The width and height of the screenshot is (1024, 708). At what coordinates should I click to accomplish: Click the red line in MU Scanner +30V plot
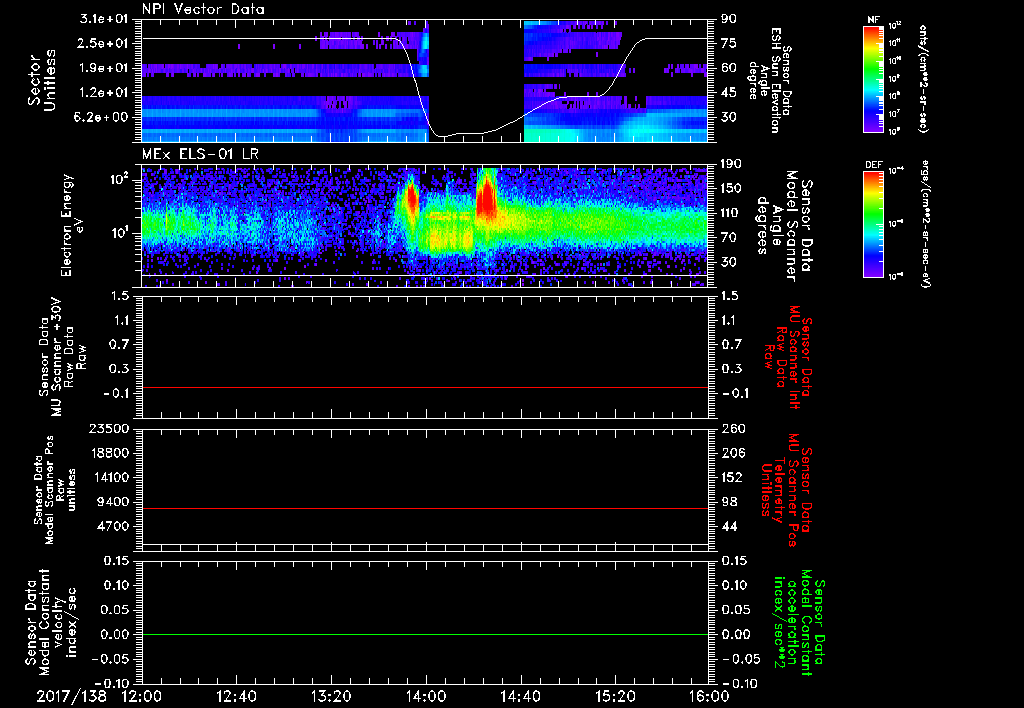pos(425,387)
